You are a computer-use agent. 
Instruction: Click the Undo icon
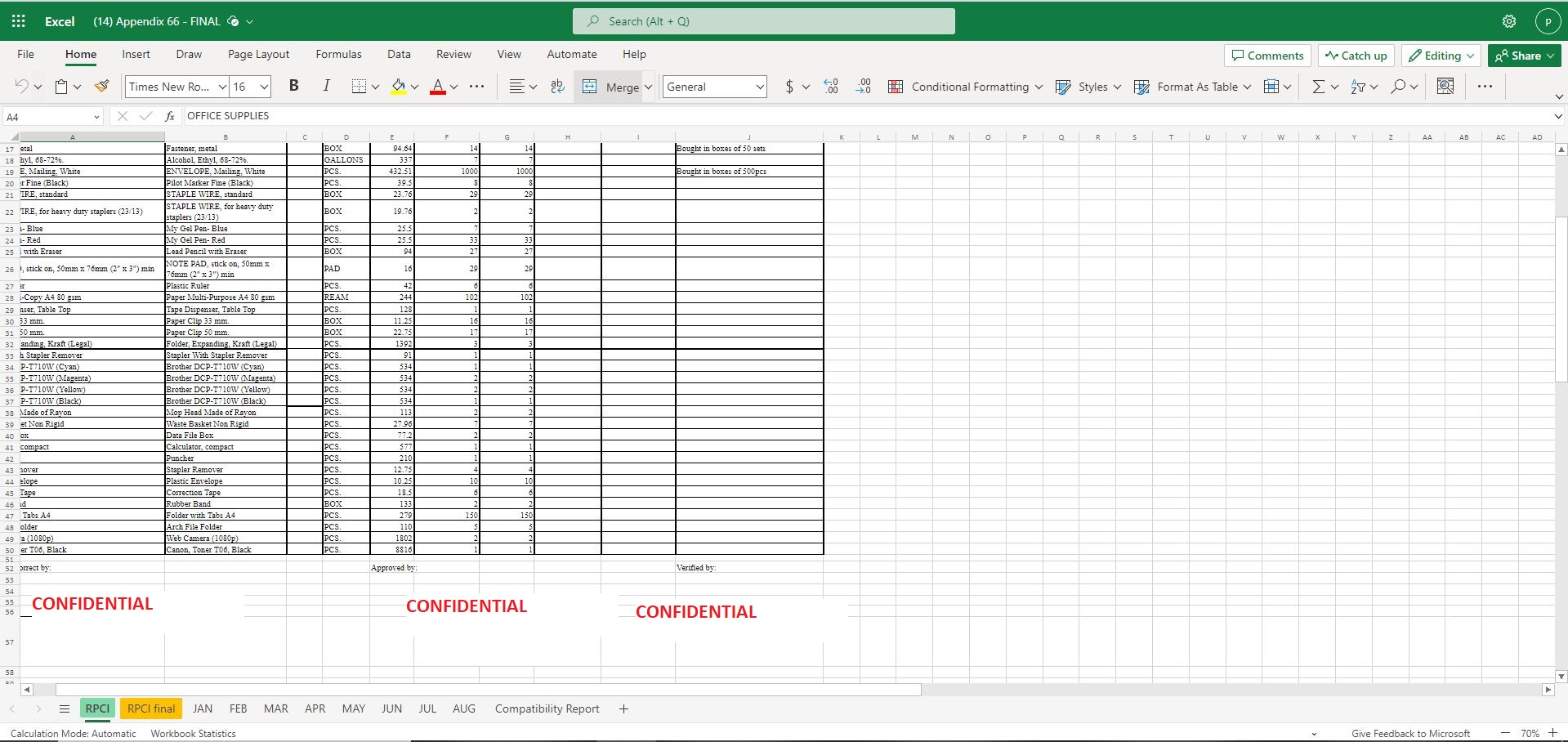(x=22, y=87)
